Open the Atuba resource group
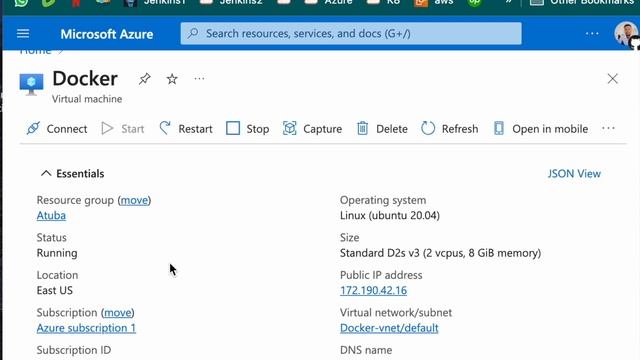Screen dimensions: 640x360 [51, 216]
